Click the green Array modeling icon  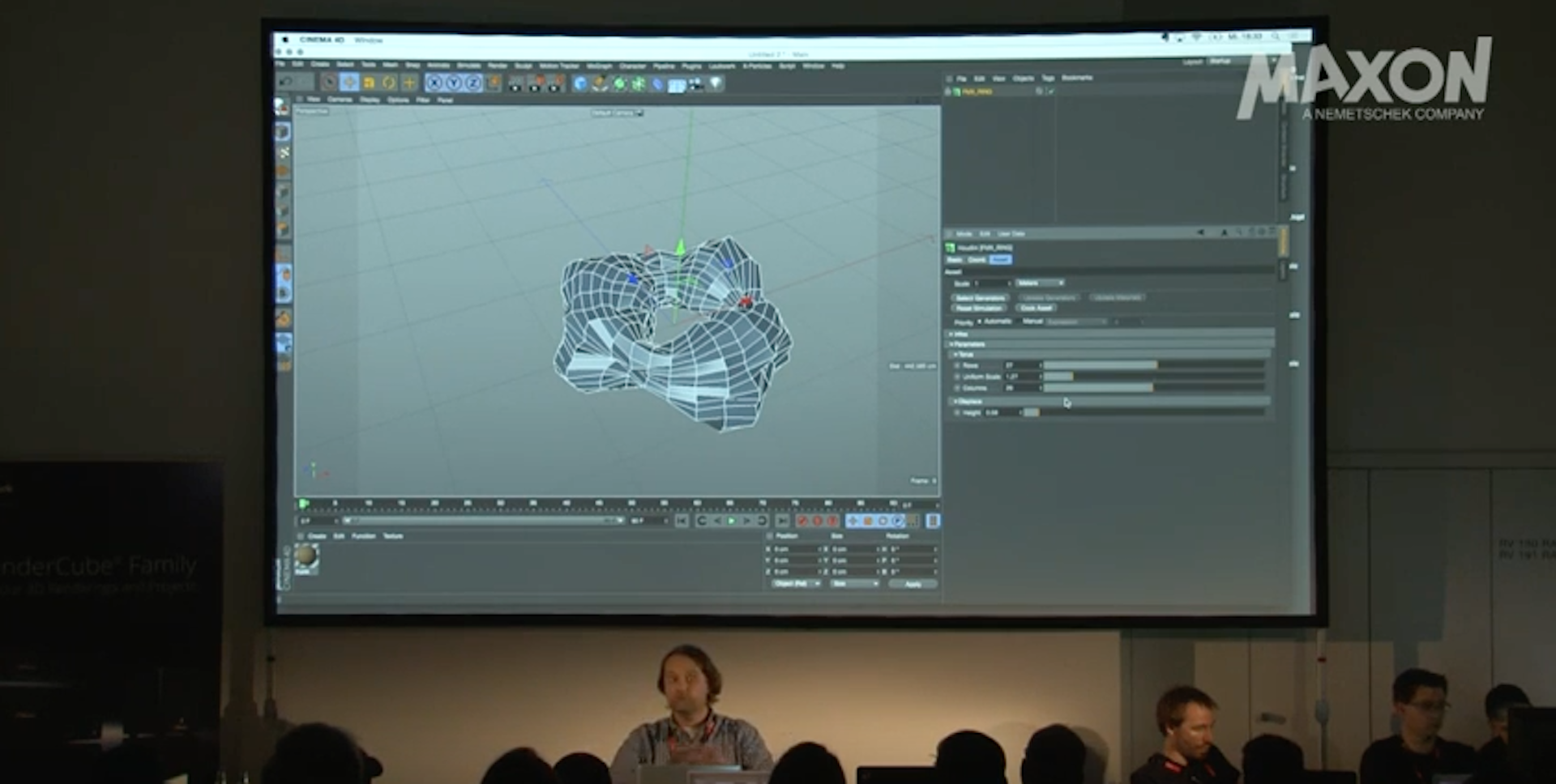(639, 83)
